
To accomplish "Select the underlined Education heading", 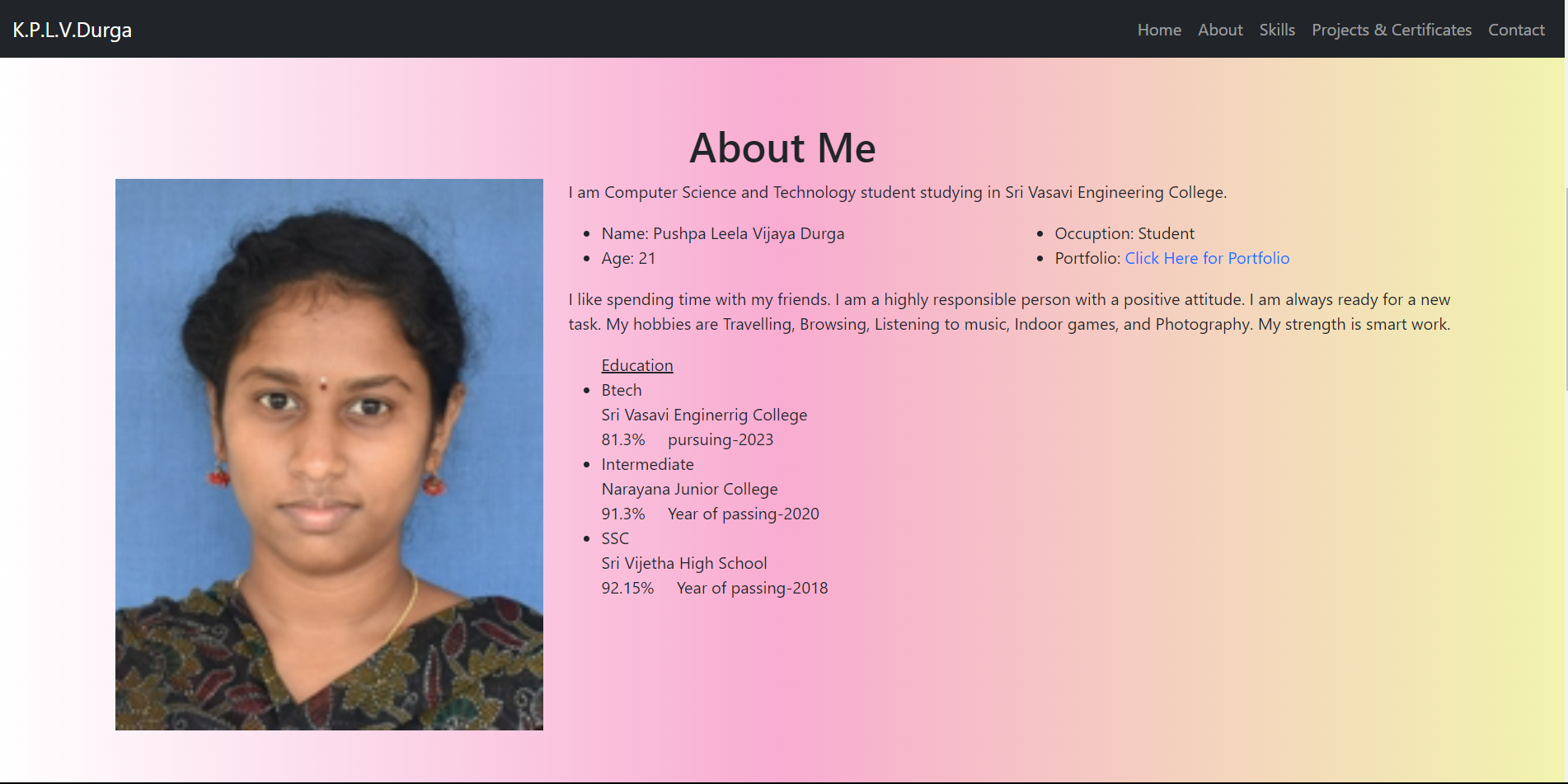I will tap(636, 365).
